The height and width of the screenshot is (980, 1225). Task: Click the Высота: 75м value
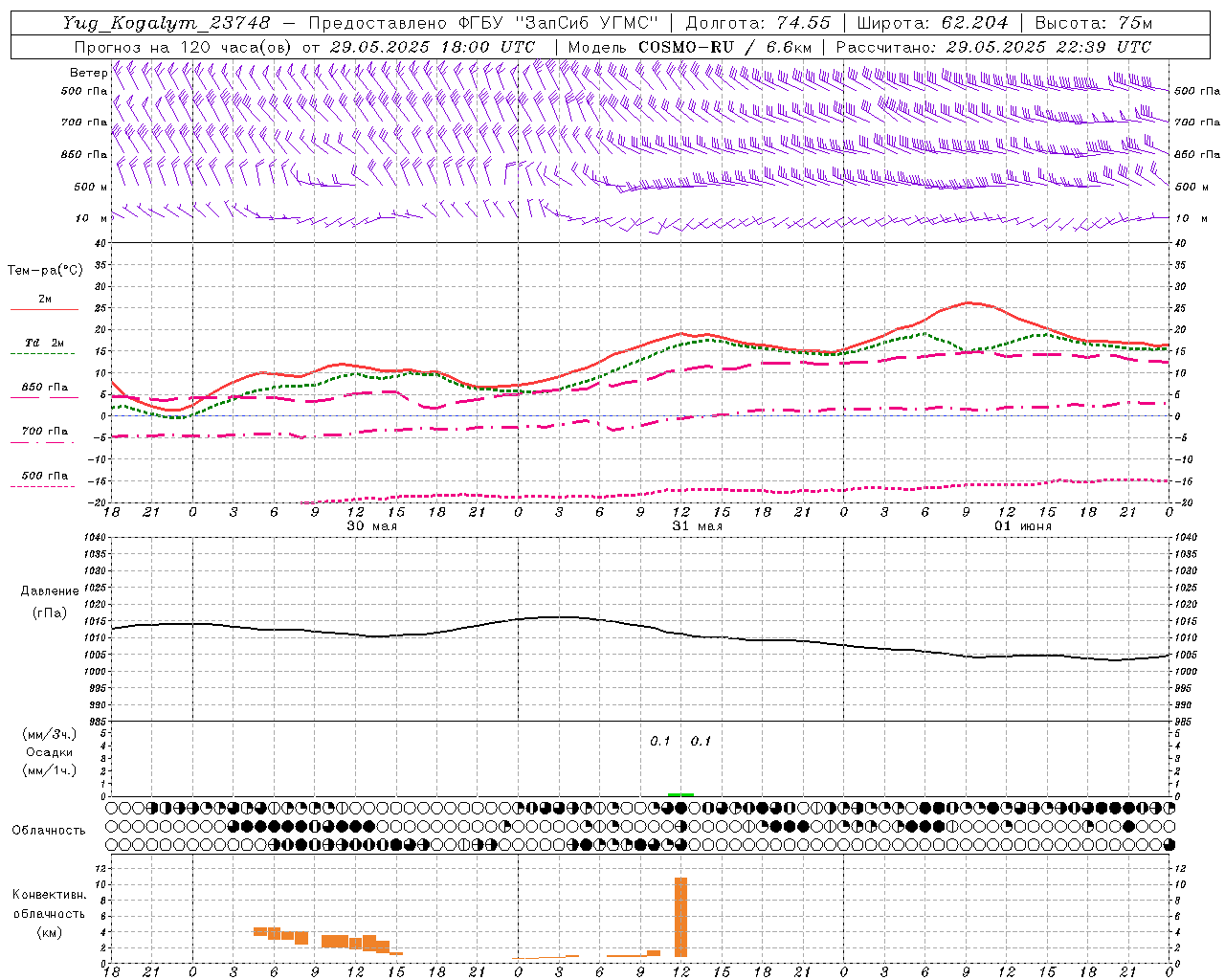1094,23
